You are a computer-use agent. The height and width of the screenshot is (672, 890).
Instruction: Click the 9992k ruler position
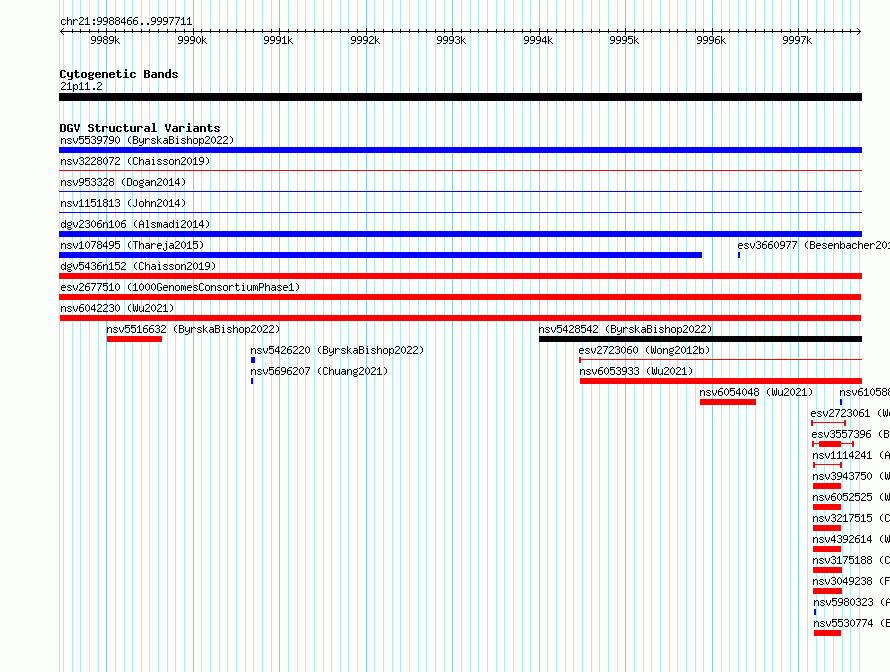coord(365,40)
